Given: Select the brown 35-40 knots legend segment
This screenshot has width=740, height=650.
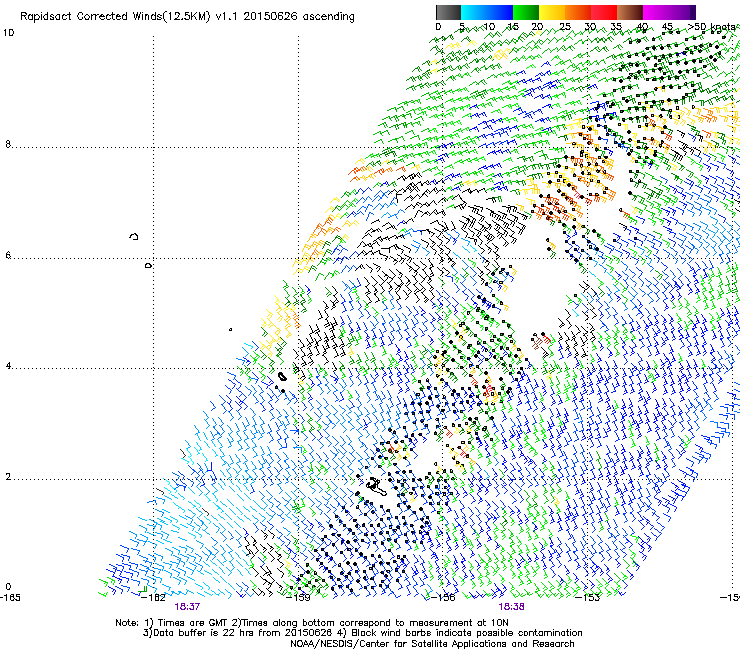Looking at the screenshot, I should click(x=630, y=12).
